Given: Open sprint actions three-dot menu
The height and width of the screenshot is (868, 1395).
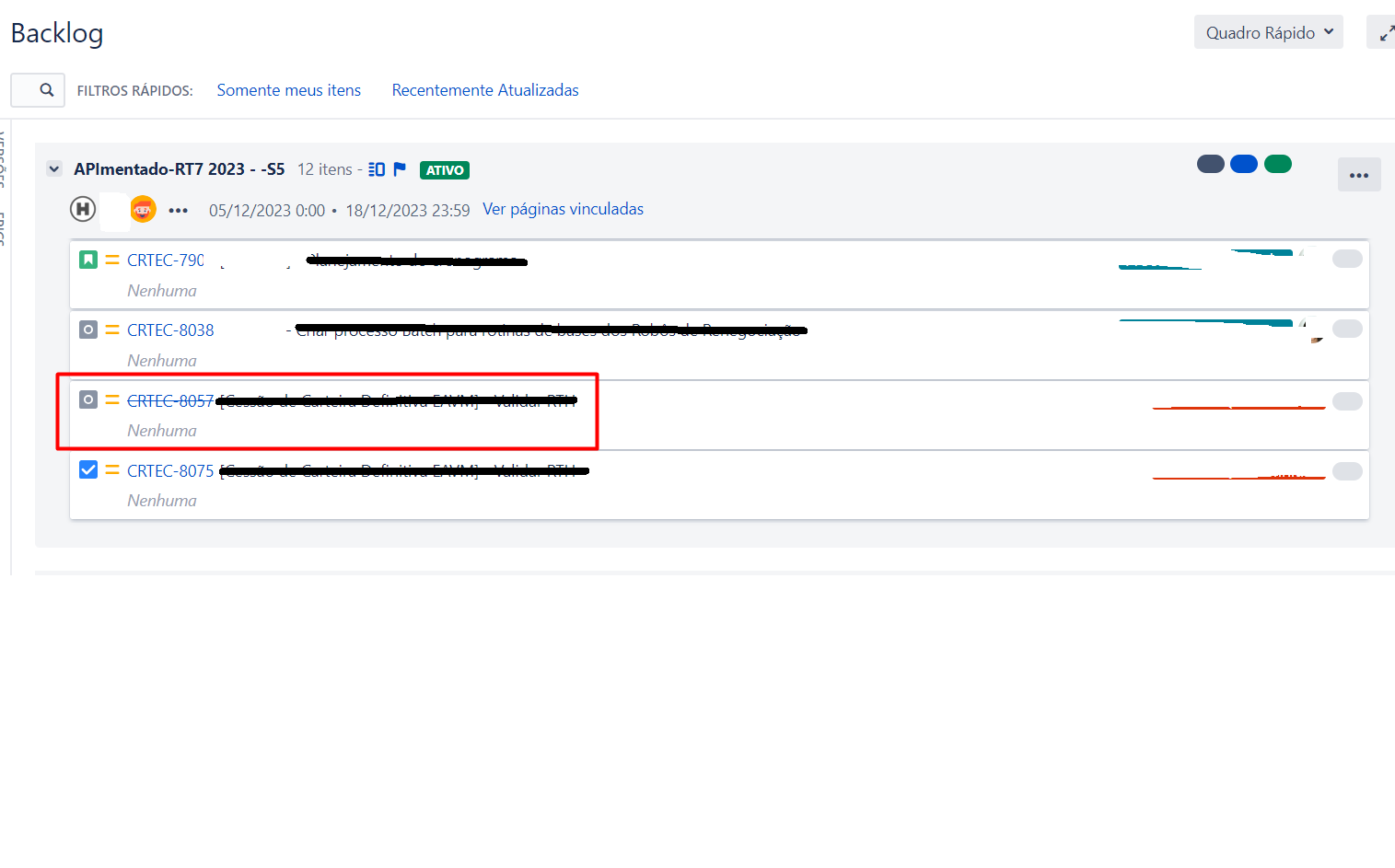Looking at the screenshot, I should click(x=1359, y=175).
